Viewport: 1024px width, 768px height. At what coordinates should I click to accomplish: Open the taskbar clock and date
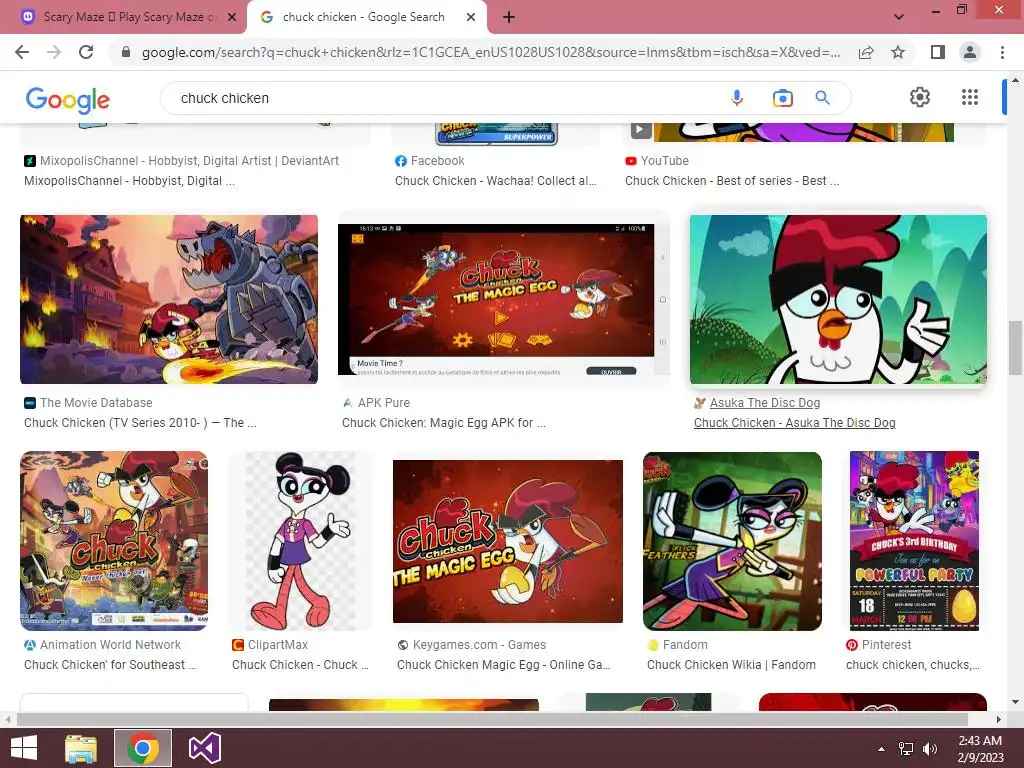coord(980,749)
